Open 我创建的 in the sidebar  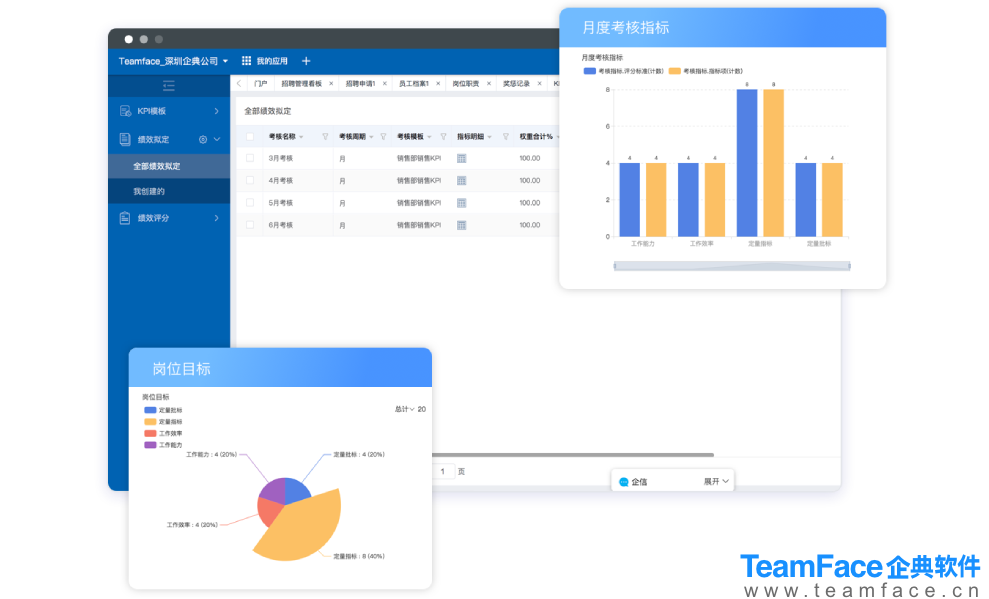click(x=149, y=191)
